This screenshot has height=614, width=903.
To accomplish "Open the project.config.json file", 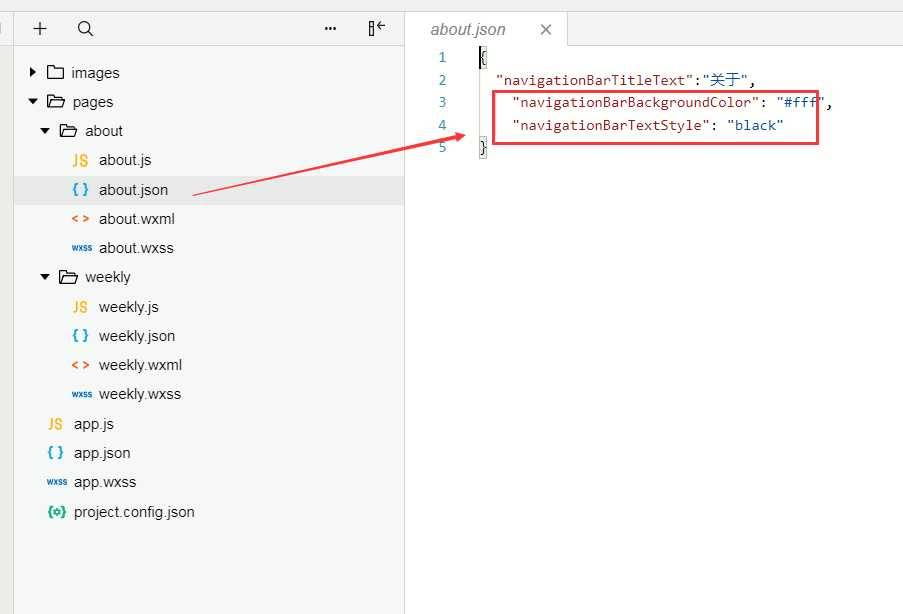I will 134,512.
